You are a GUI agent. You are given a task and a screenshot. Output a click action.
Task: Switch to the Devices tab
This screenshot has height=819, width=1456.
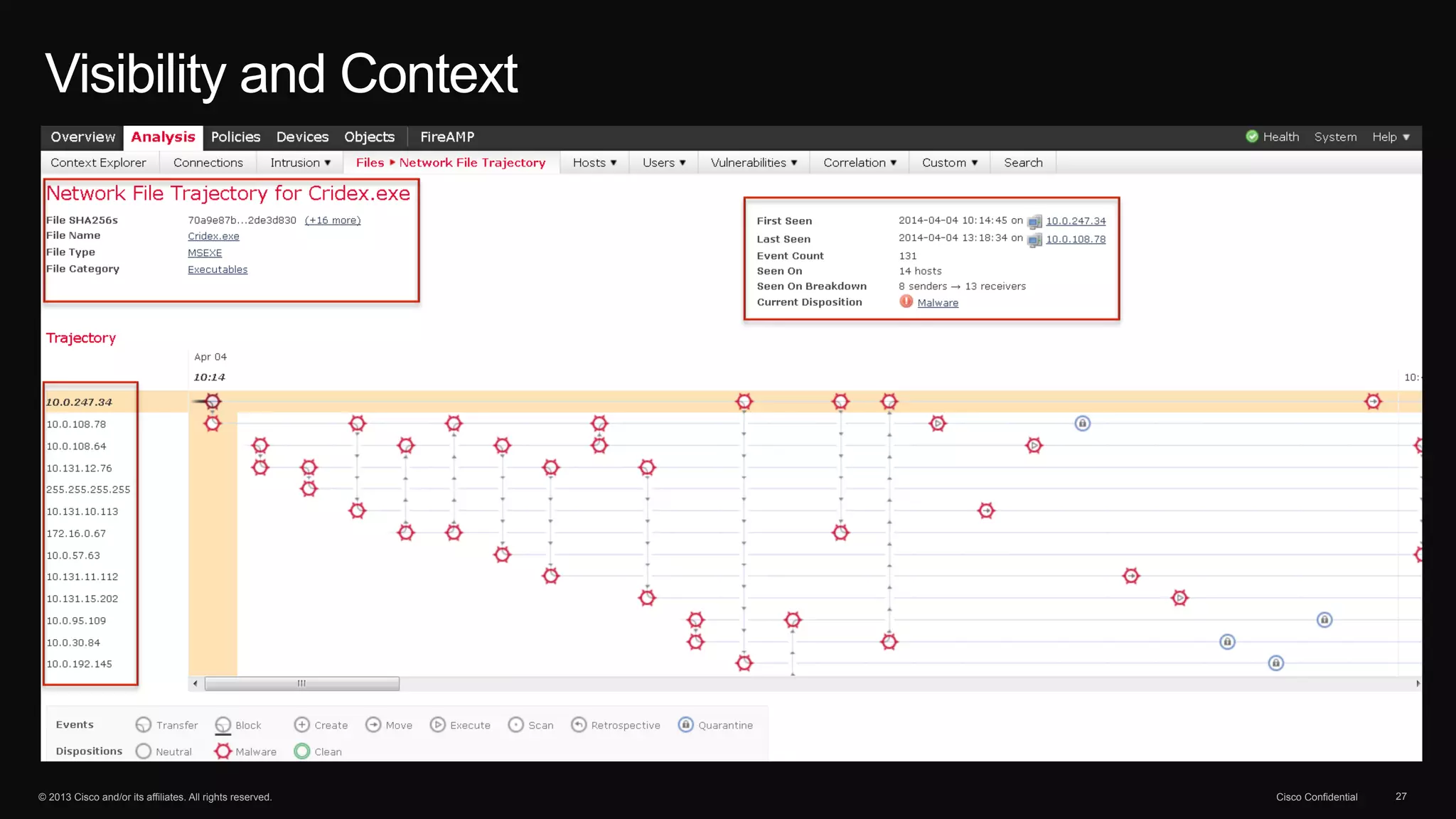302,137
